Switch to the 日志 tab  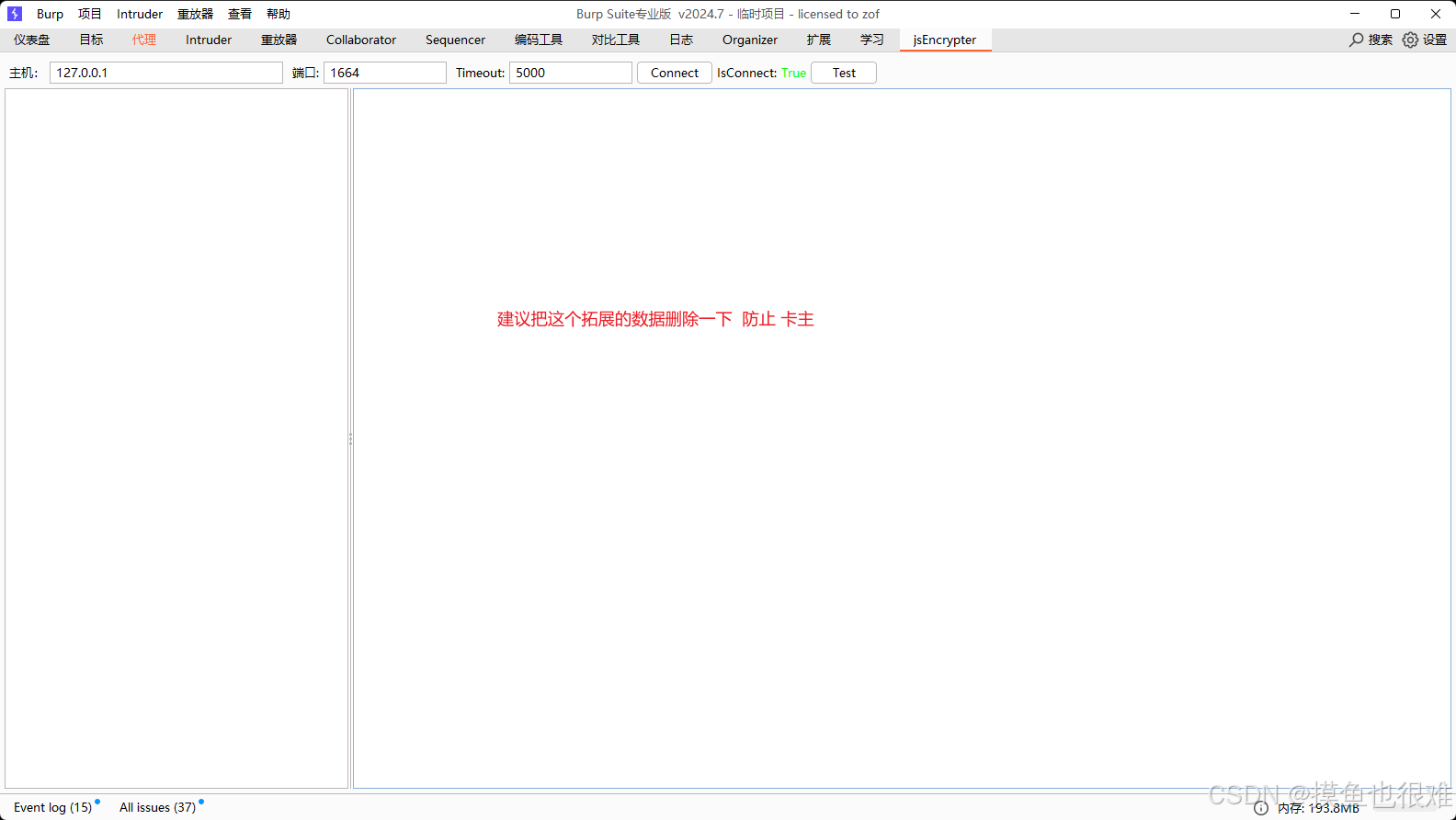tap(681, 40)
